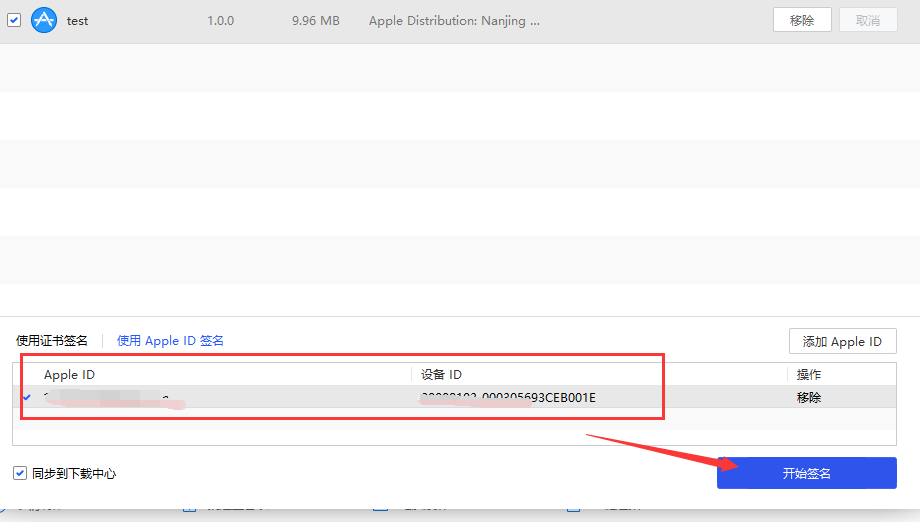This screenshot has height=522, width=920.
Task: Switch to 使用 Apple ID 签名 tab
Action: pyautogui.click(x=170, y=341)
